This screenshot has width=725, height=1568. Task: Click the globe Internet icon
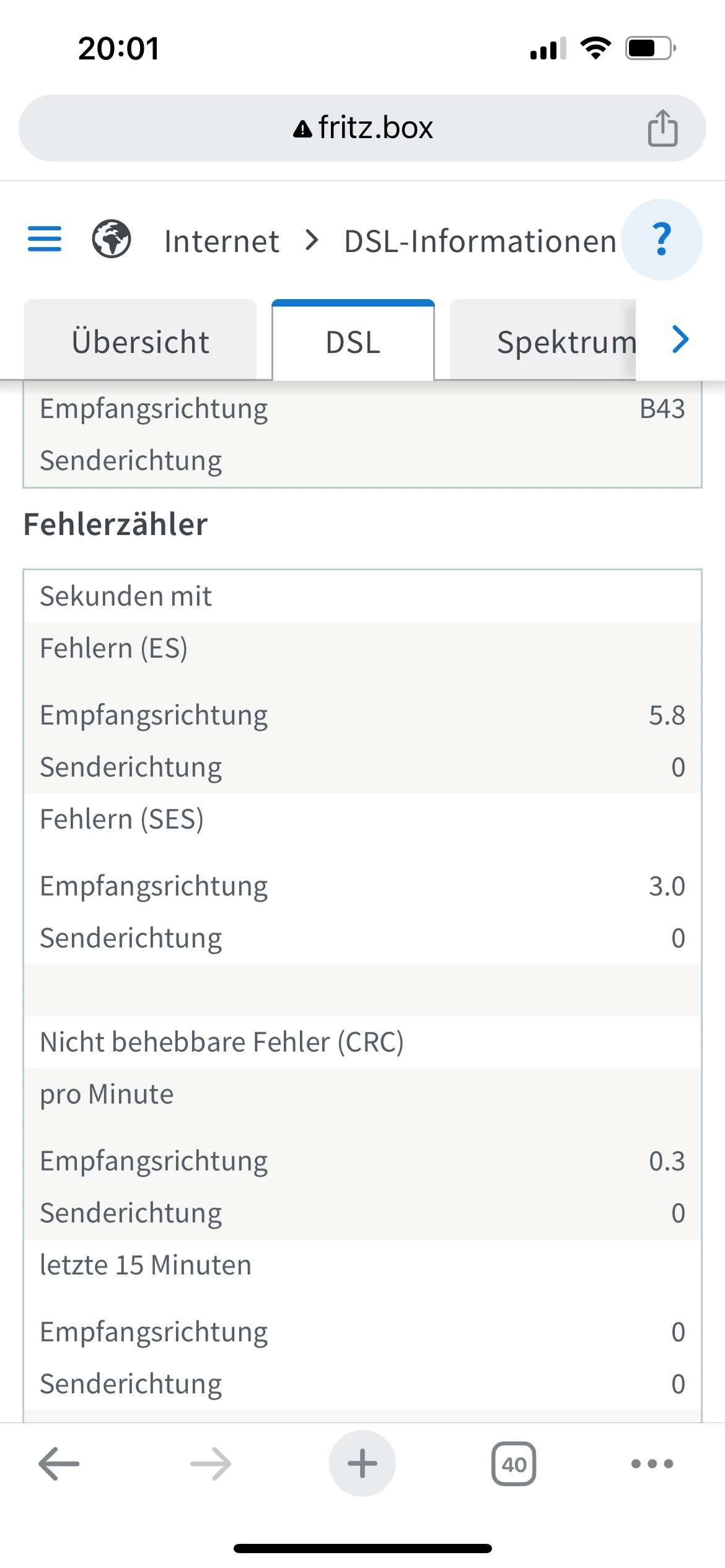(112, 240)
